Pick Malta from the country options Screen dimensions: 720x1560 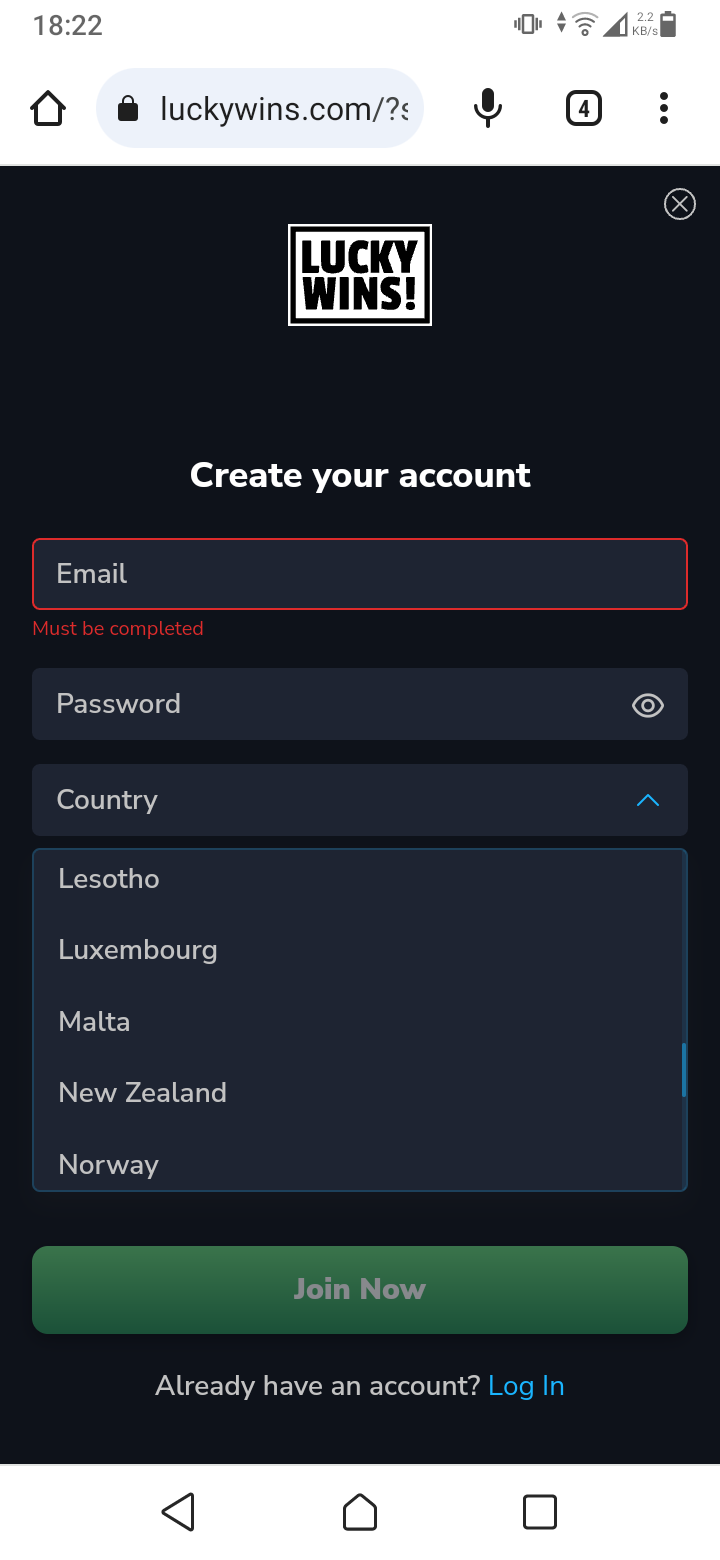click(95, 1021)
